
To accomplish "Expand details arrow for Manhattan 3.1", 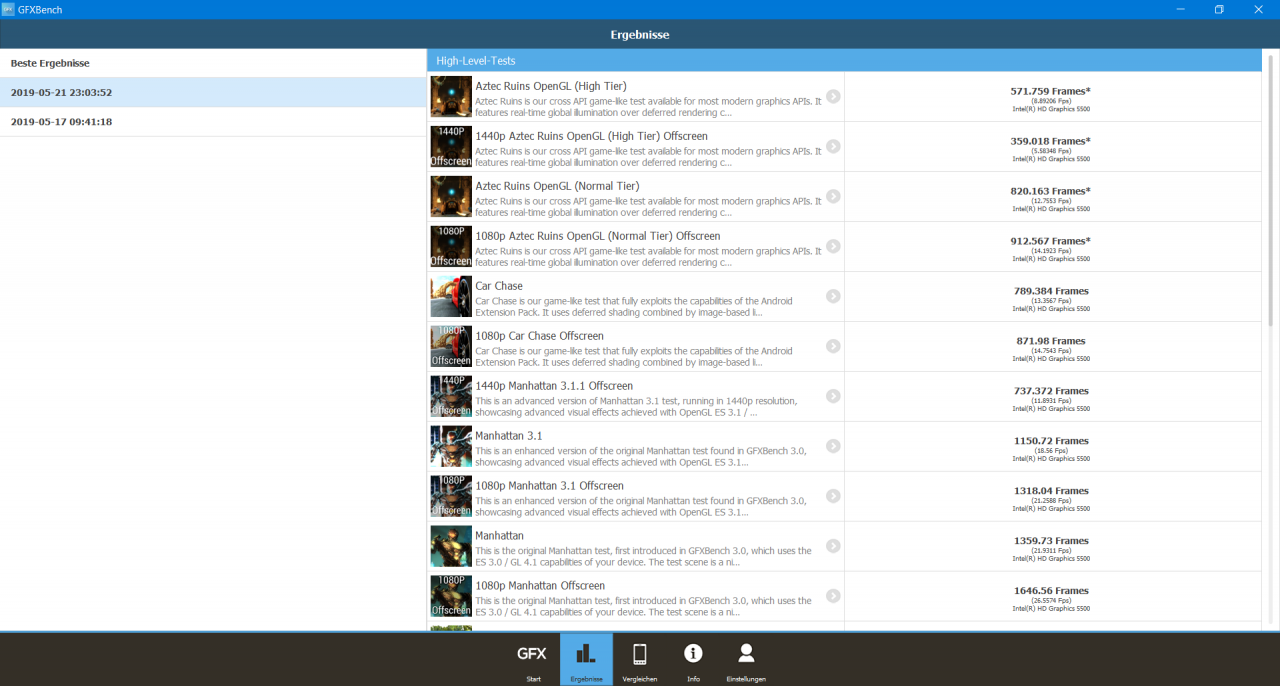I will (833, 446).
